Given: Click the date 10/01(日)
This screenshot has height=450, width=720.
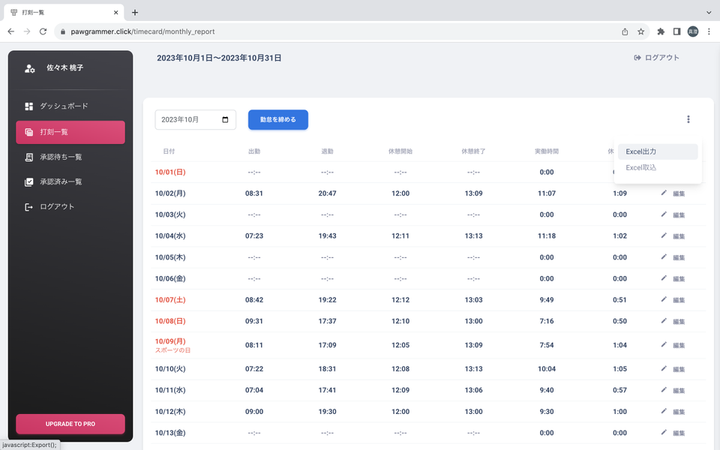Looking at the screenshot, I should [170, 172].
